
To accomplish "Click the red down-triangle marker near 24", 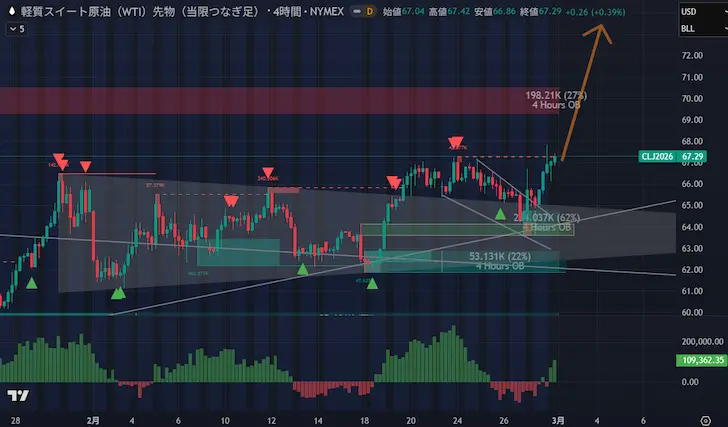I will click(x=456, y=143).
